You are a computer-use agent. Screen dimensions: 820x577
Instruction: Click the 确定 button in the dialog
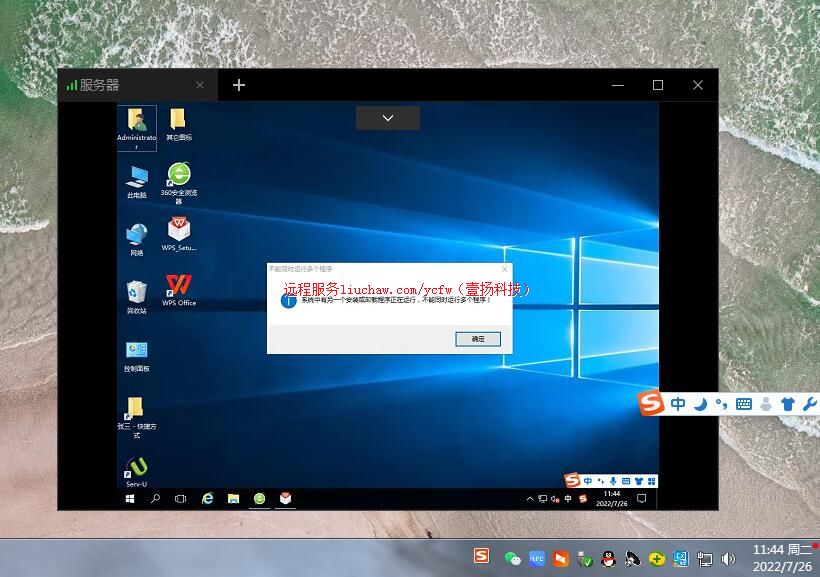[477, 339]
